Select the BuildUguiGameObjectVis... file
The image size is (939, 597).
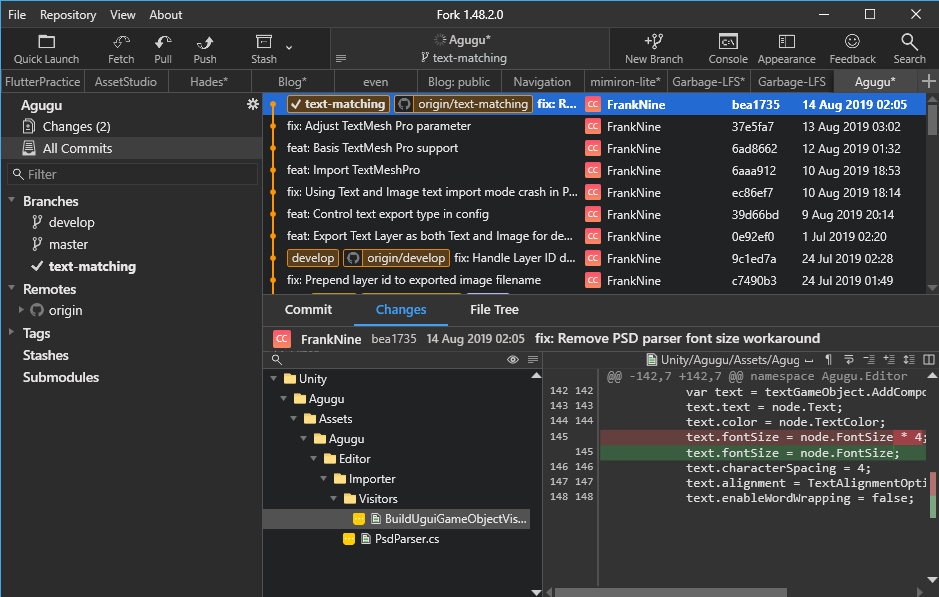pyautogui.click(x=396, y=519)
